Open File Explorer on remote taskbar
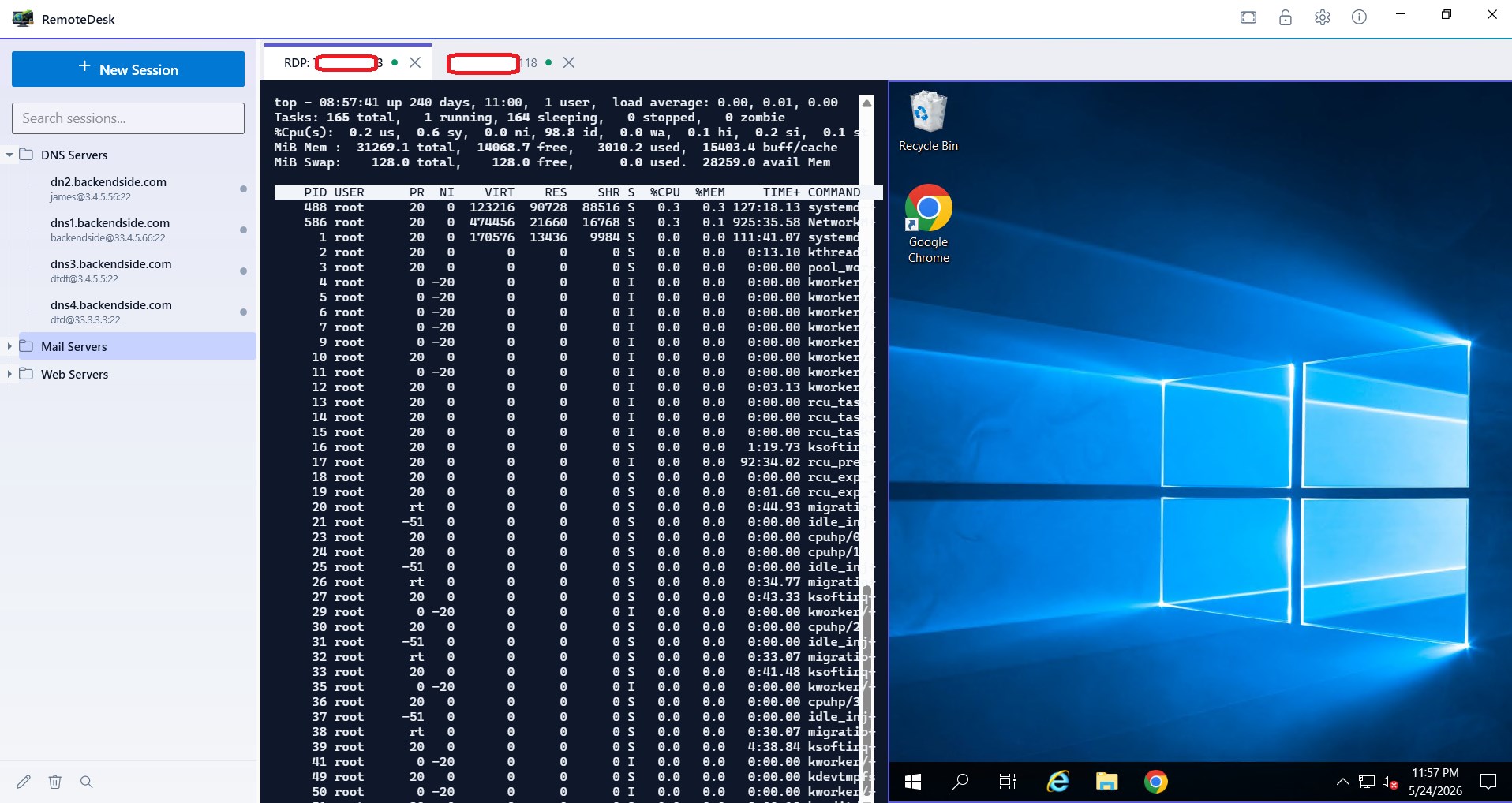The image size is (1512, 803). pos(1106,782)
